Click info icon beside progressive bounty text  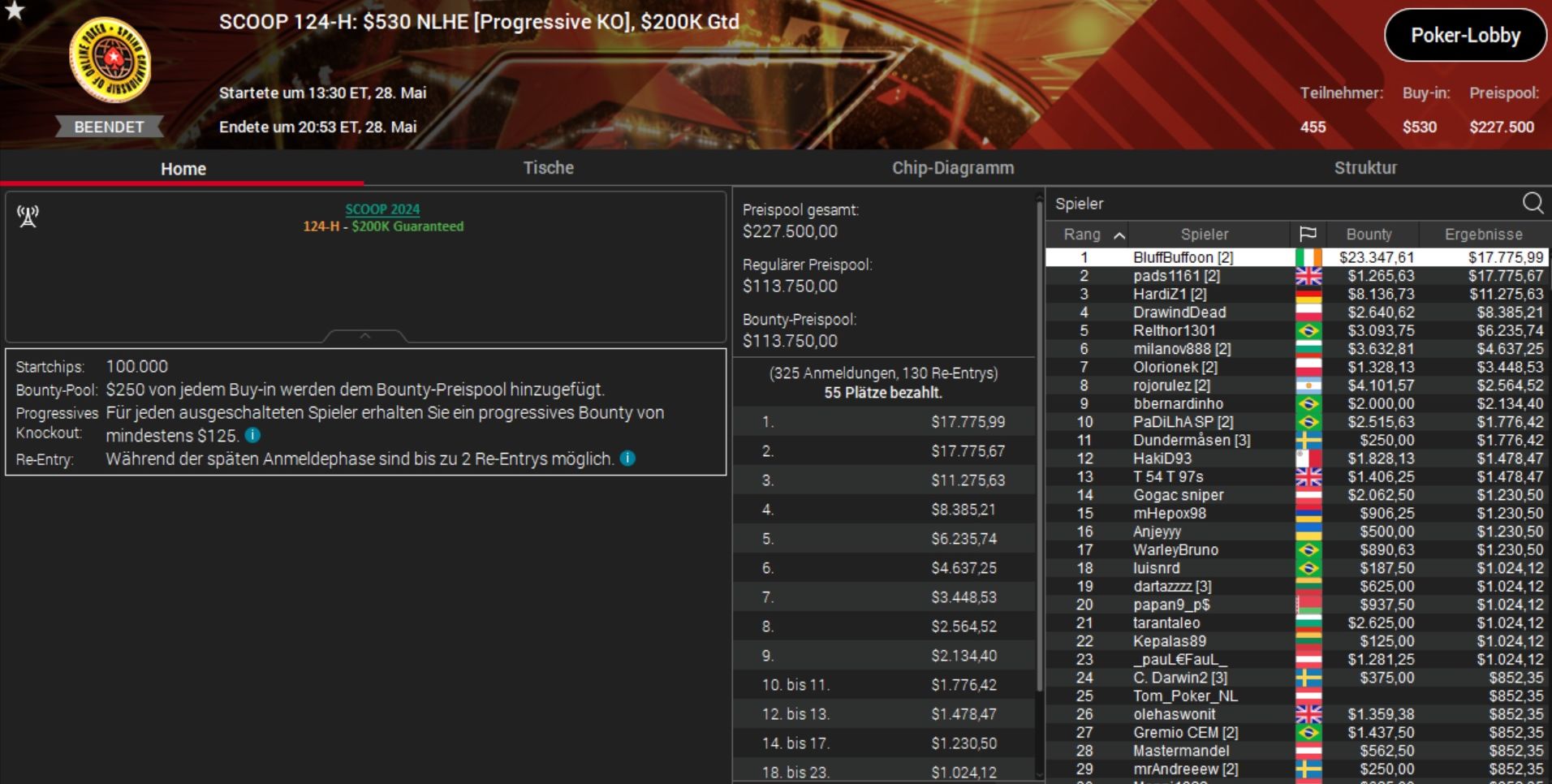click(x=252, y=435)
